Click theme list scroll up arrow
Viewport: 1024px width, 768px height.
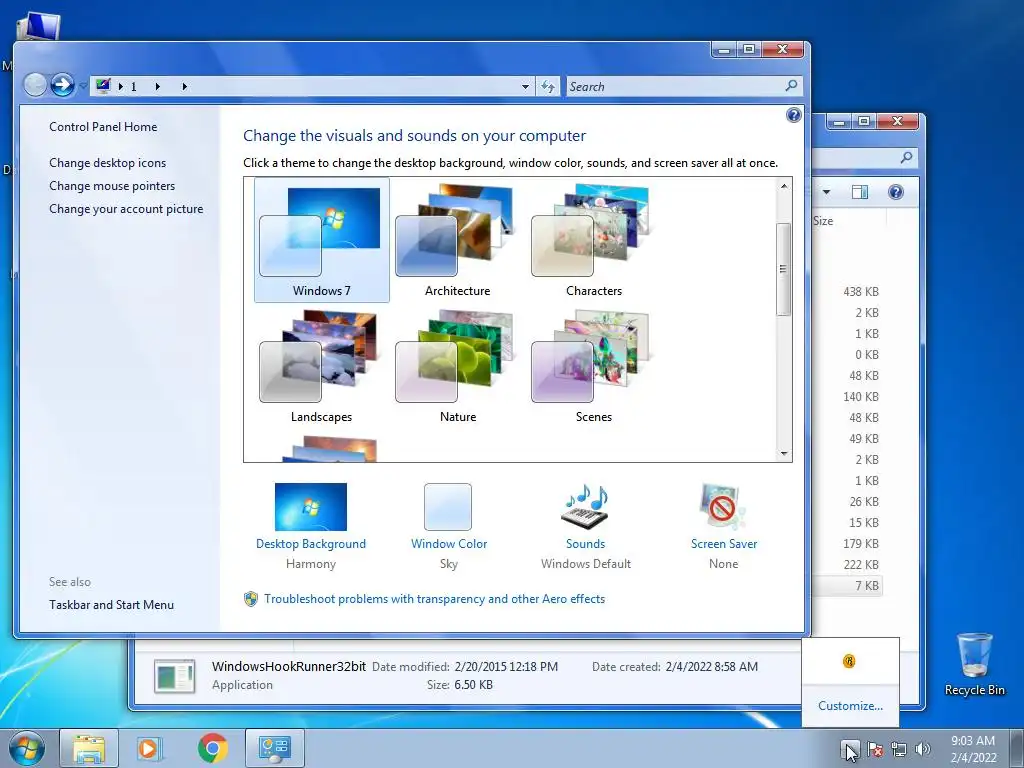pyautogui.click(x=784, y=186)
